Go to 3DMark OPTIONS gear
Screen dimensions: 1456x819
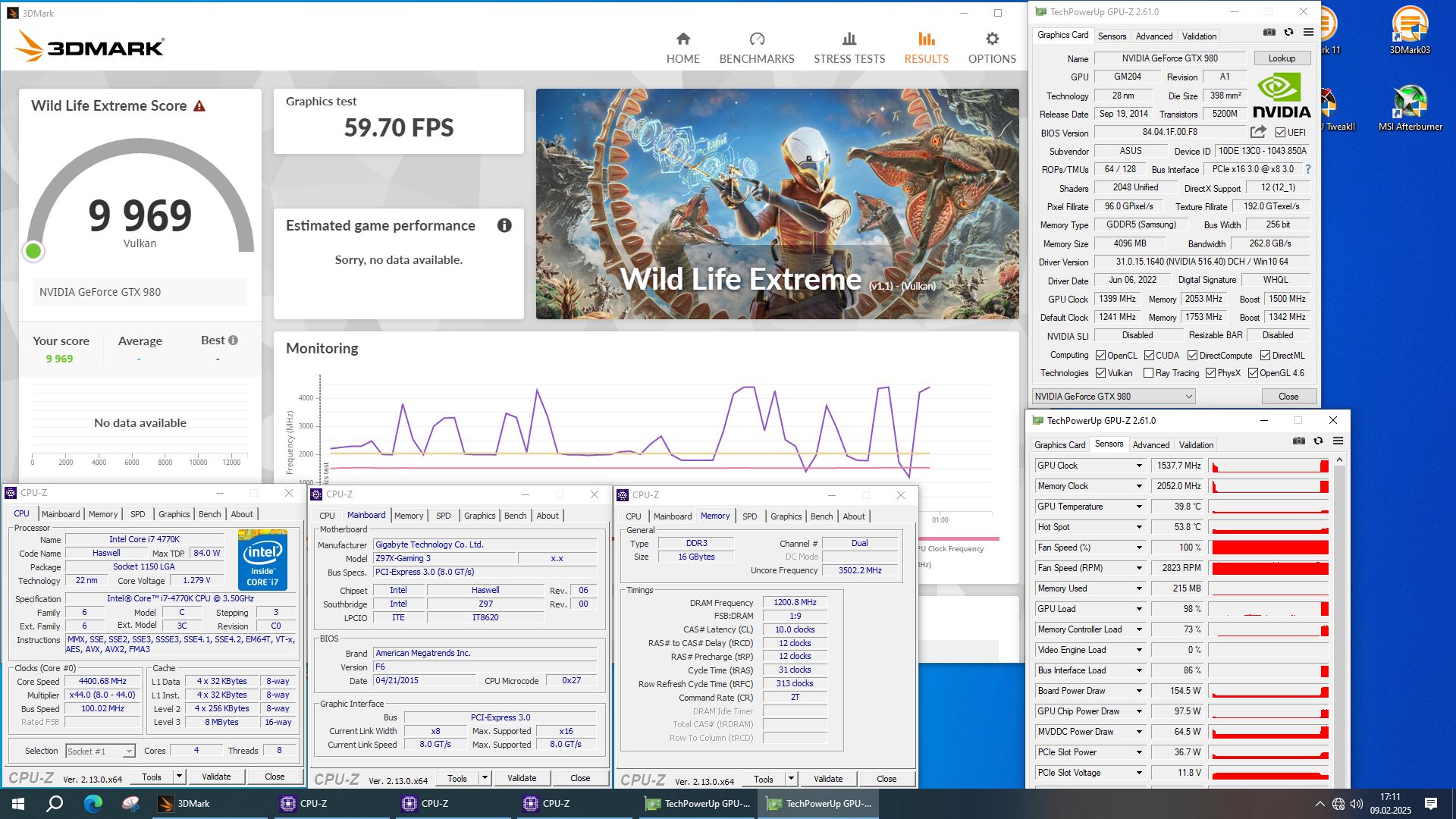point(992,49)
